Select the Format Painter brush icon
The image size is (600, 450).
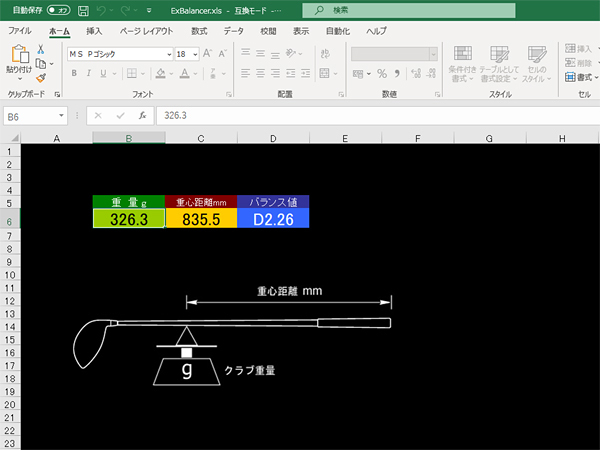[40, 76]
